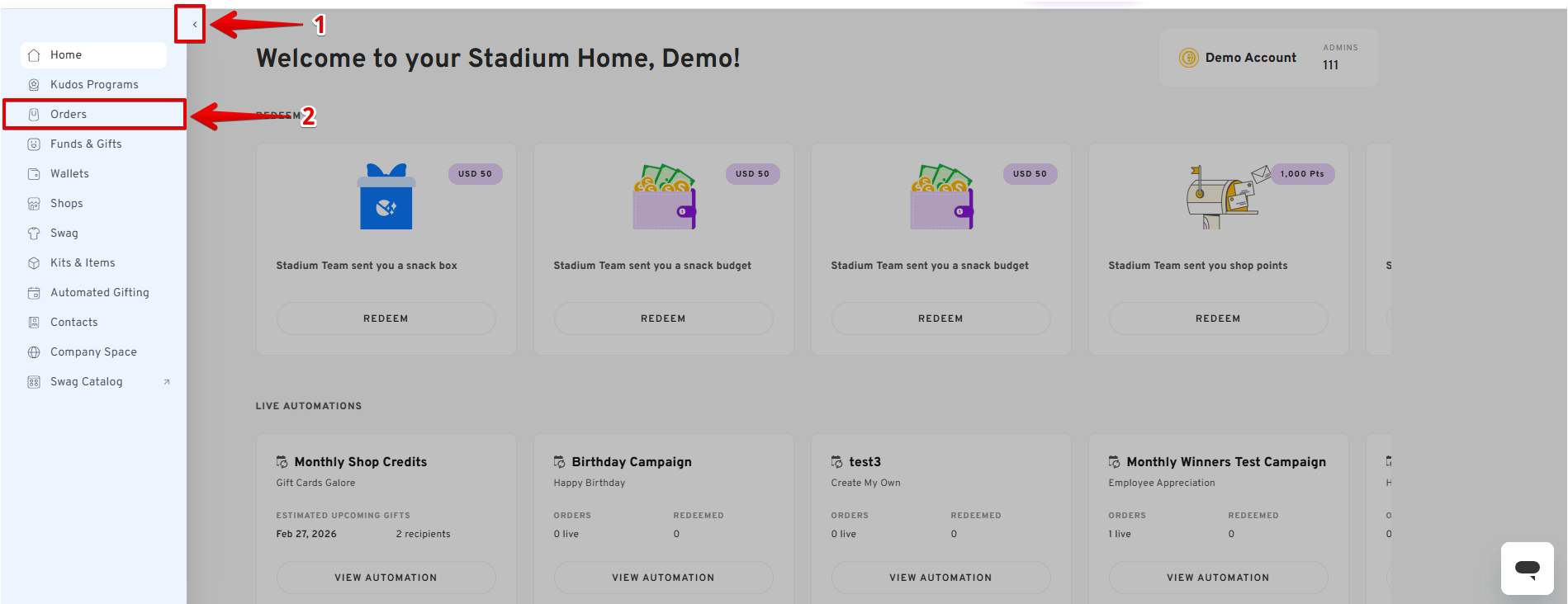Click the Home icon in the sidebar
The height and width of the screenshot is (604, 1568).
pyautogui.click(x=34, y=55)
